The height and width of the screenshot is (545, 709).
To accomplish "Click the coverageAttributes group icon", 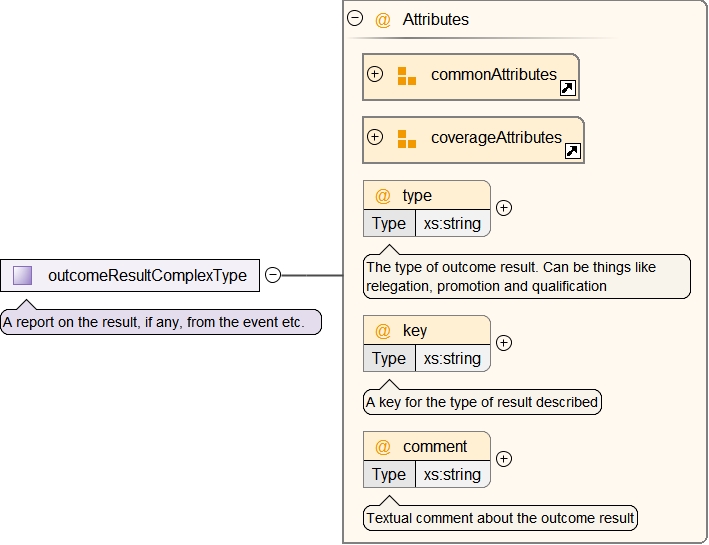I will [x=406, y=139].
